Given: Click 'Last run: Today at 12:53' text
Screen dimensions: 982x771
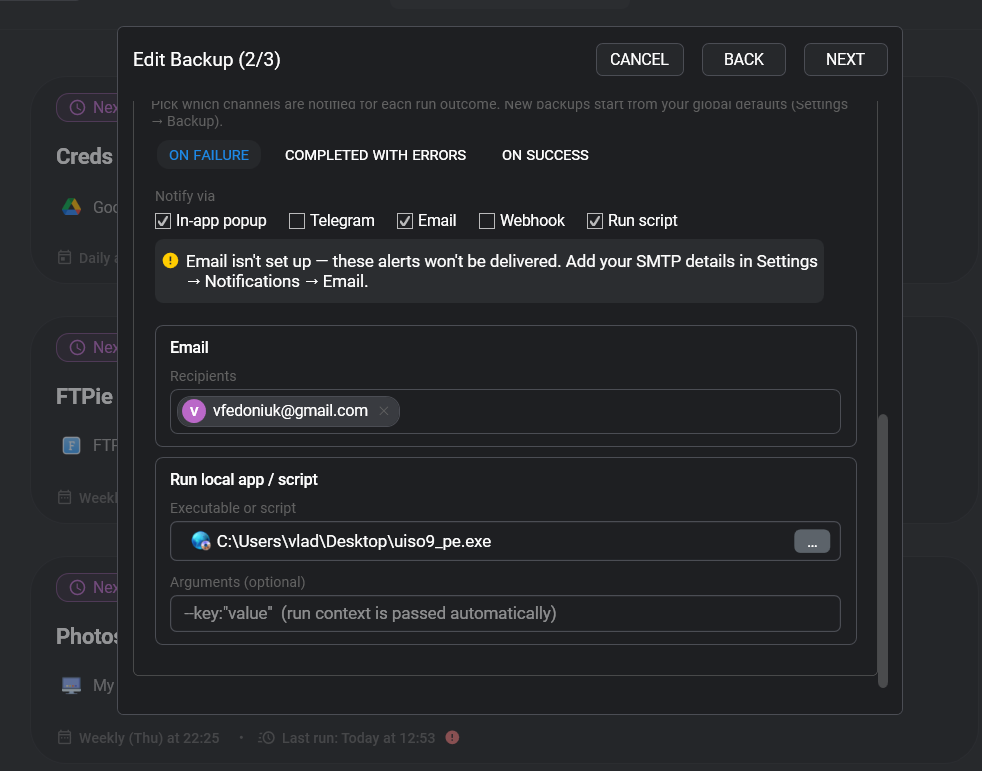Looking at the screenshot, I should coord(358,738).
